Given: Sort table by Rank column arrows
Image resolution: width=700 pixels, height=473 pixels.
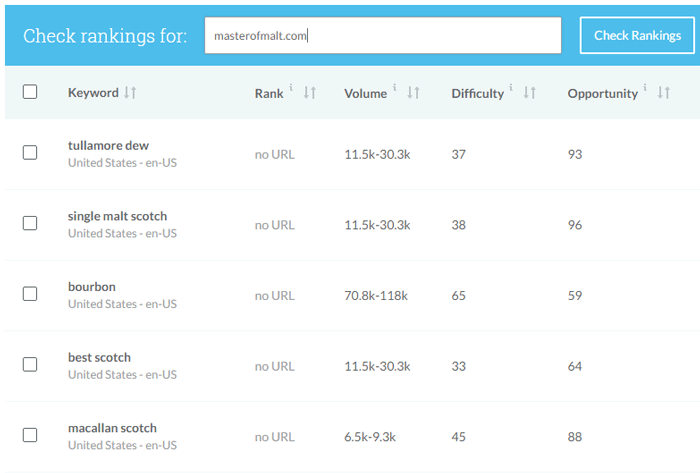Looking at the screenshot, I should pos(310,93).
